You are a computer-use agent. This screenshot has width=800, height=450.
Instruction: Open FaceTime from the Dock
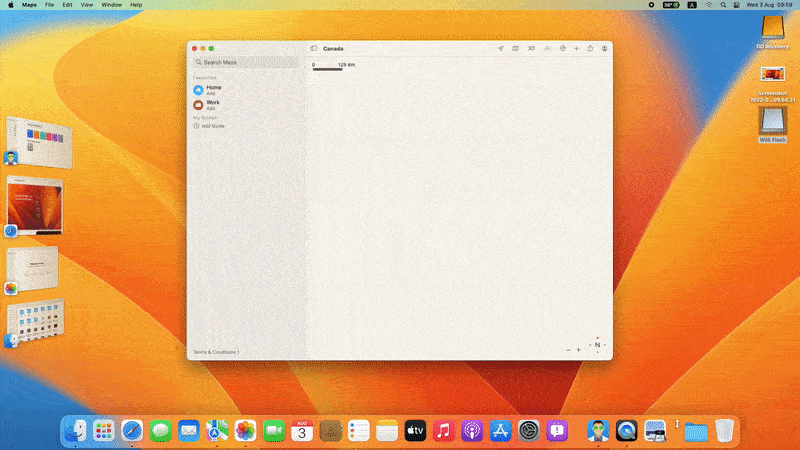click(274, 431)
